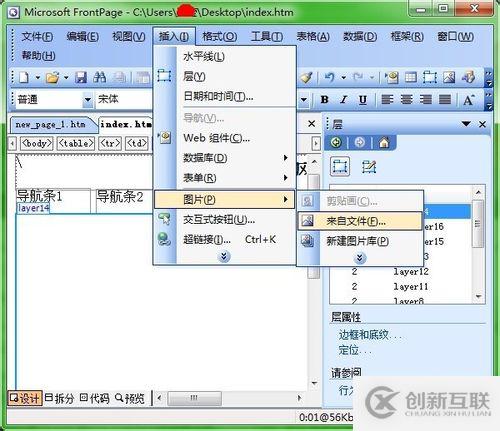Screen dimensions: 500x431
Task: Expand the Picture submenu chevron at bottom
Action: click(360, 258)
